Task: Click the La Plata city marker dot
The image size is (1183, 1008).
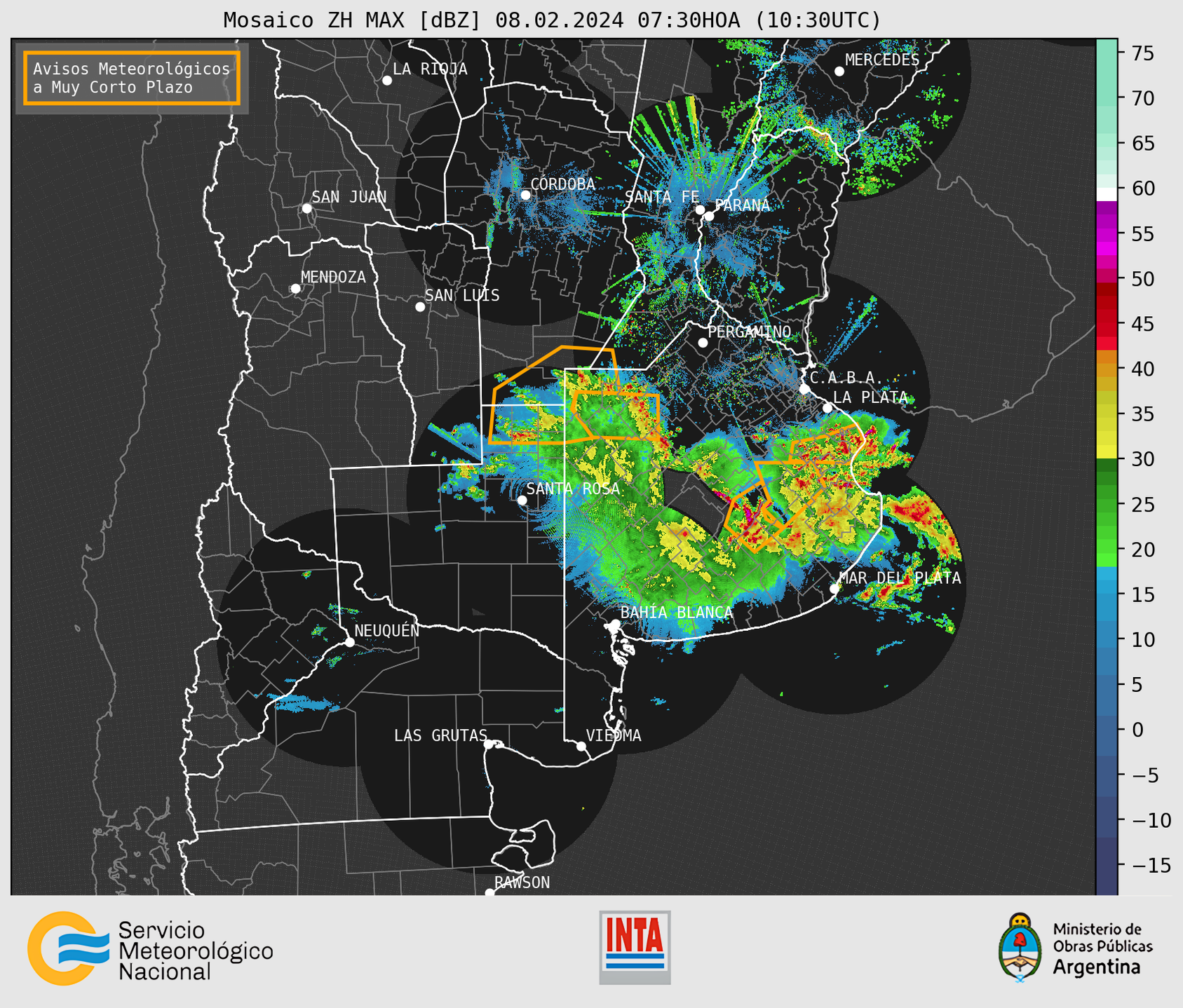Action: pyautogui.click(x=827, y=408)
